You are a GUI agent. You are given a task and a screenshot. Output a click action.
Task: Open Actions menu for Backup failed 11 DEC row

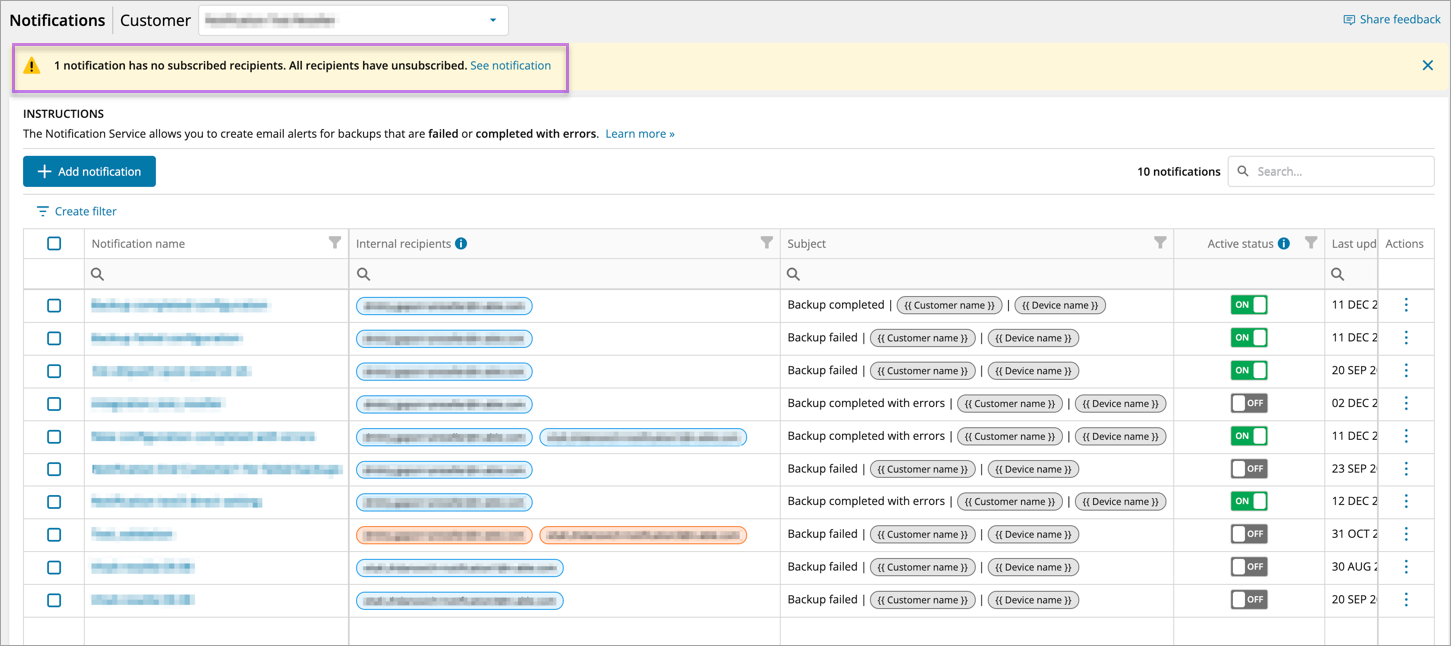click(1406, 338)
